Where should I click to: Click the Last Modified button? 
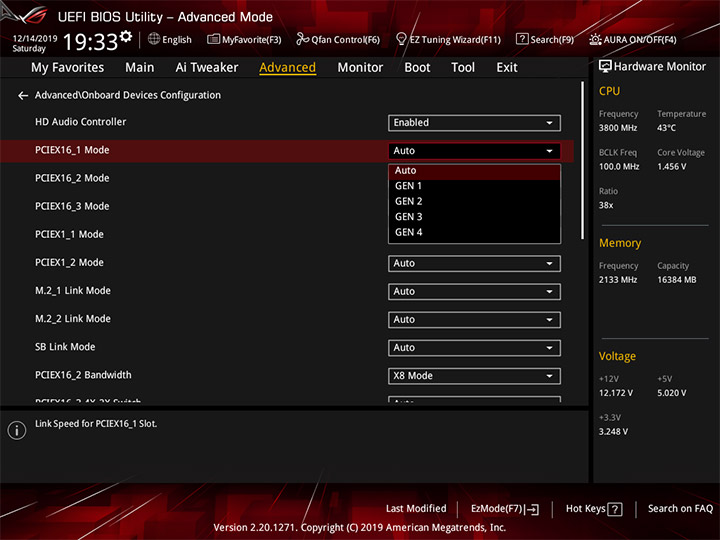416,509
